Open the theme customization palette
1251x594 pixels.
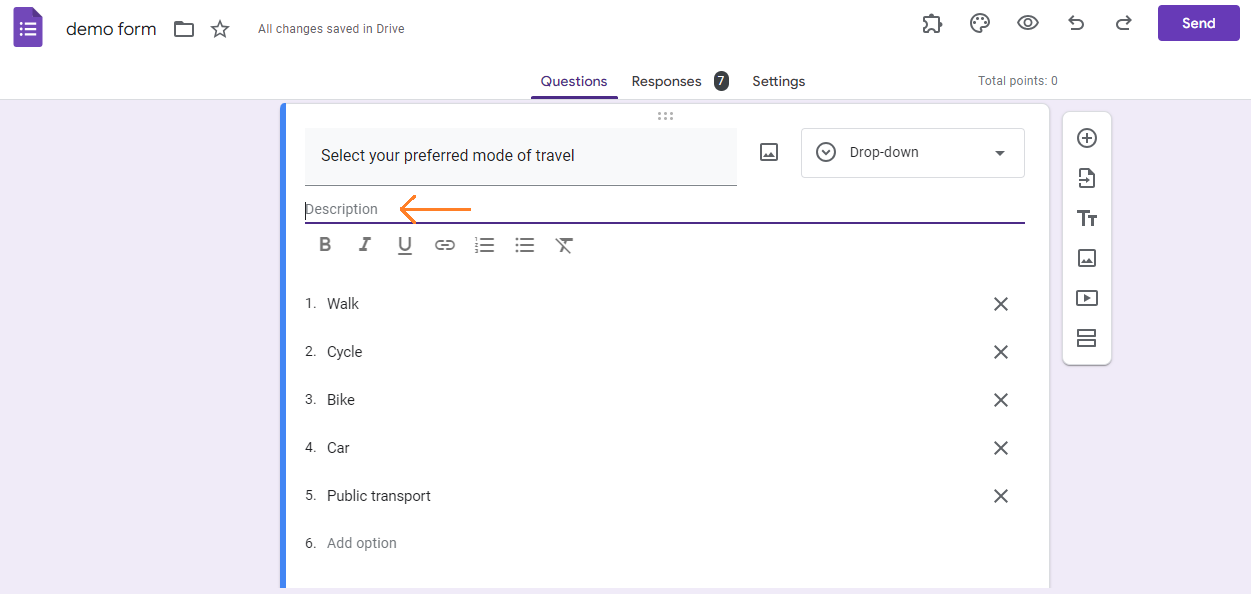(x=979, y=23)
